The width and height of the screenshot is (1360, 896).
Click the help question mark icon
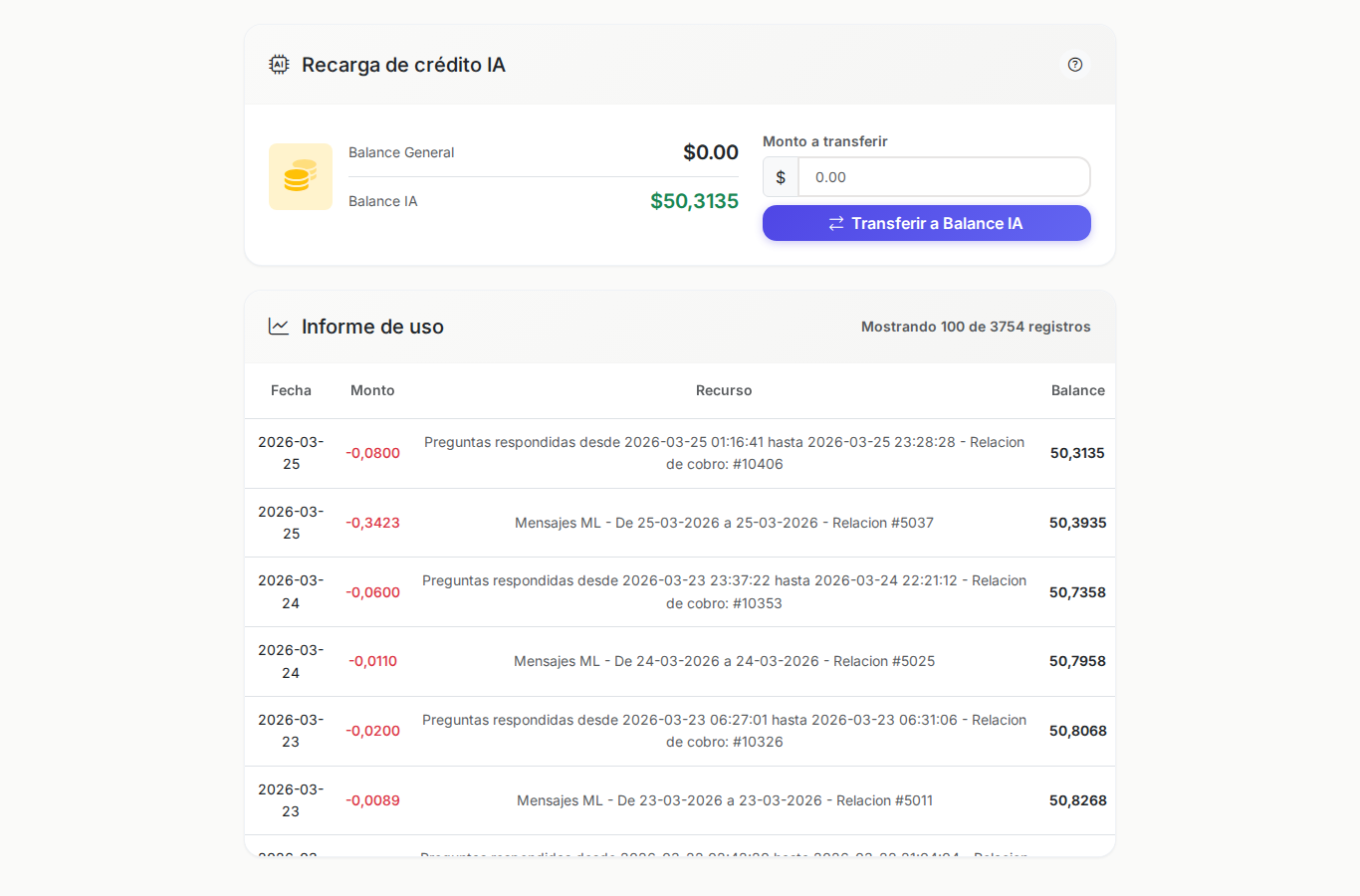click(x=1075, y=65)
